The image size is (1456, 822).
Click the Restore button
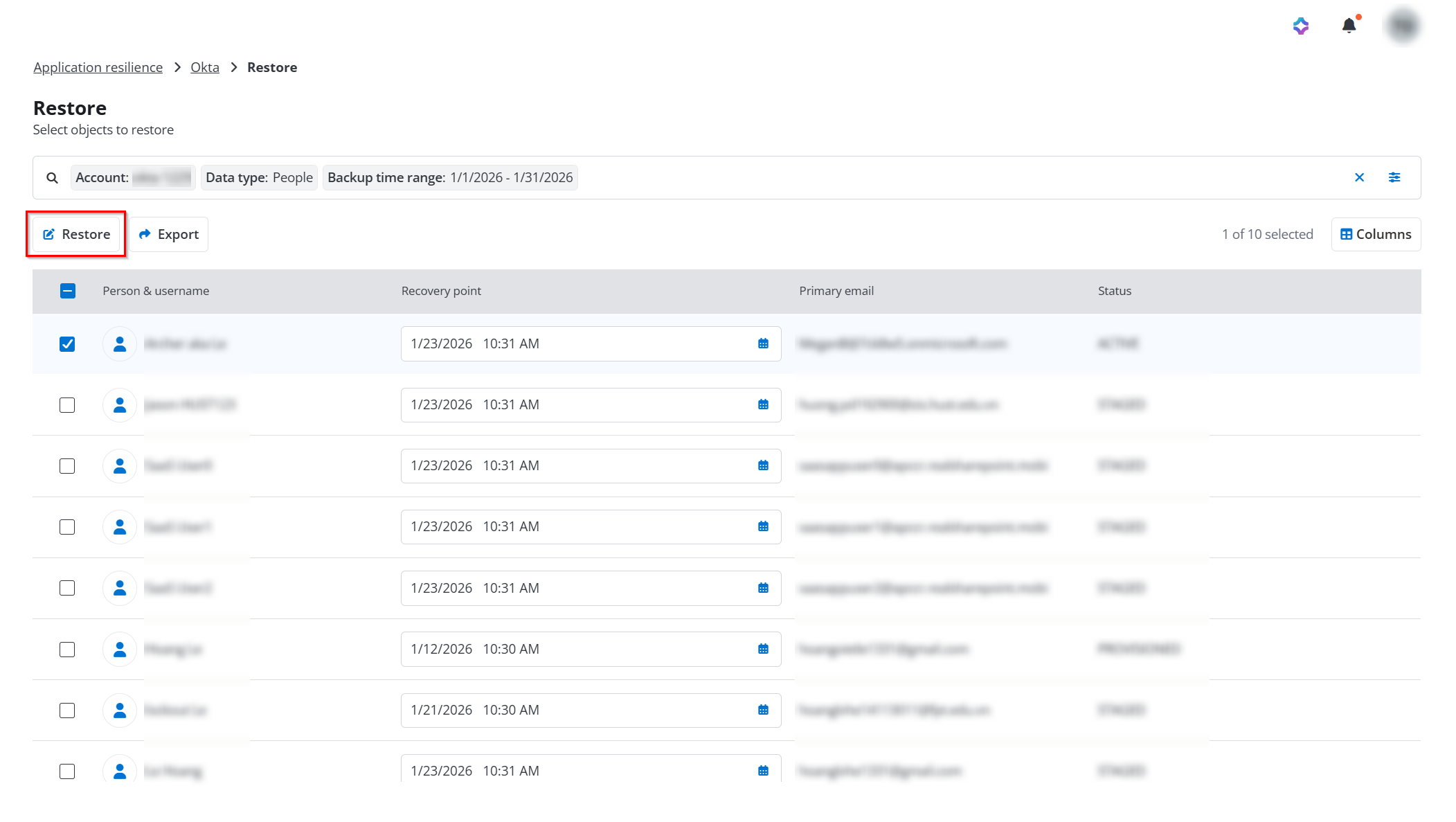pyautogui.click(x=77, y=235)
